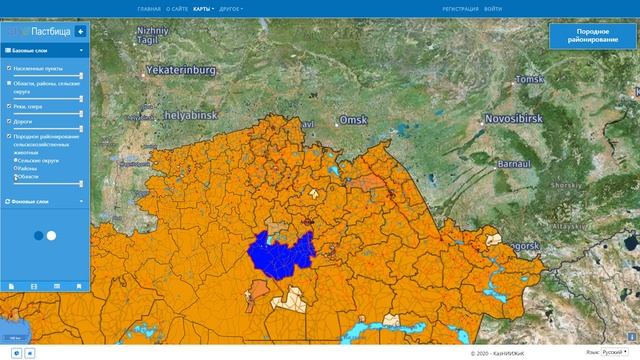Click the Novosibirsk city label

click(x=514, y=119)
